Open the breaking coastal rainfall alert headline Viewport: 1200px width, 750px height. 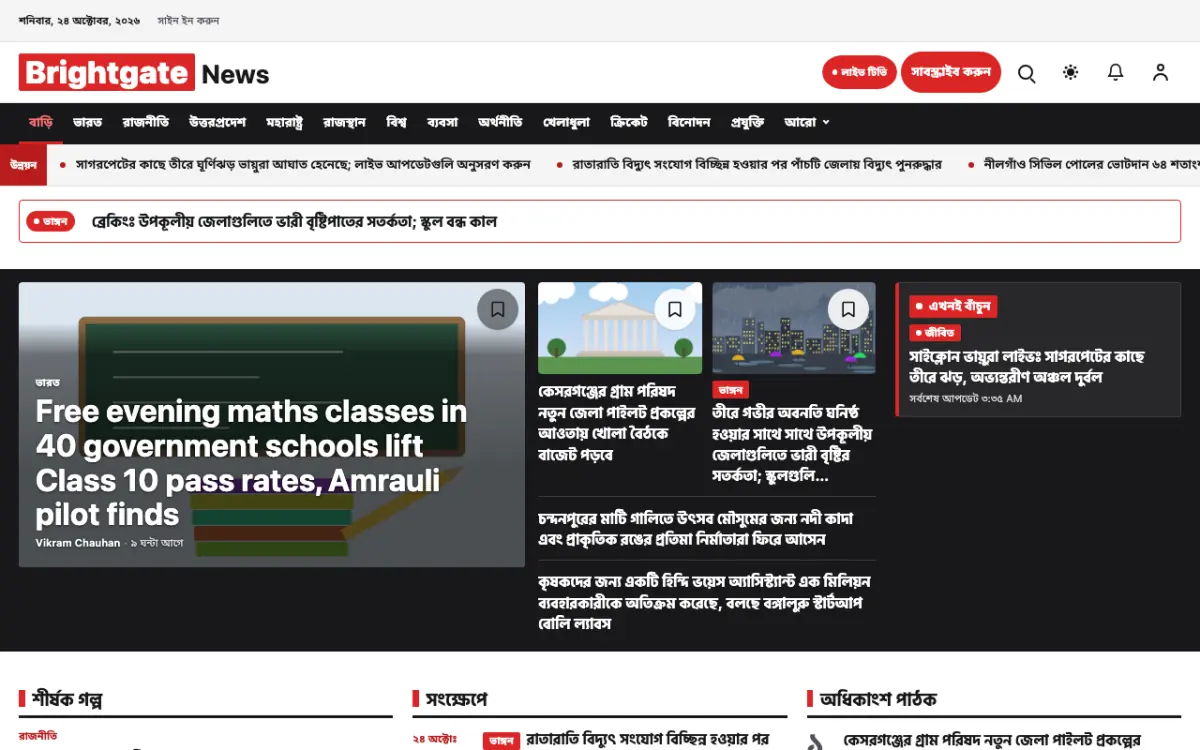coord(294,221)
